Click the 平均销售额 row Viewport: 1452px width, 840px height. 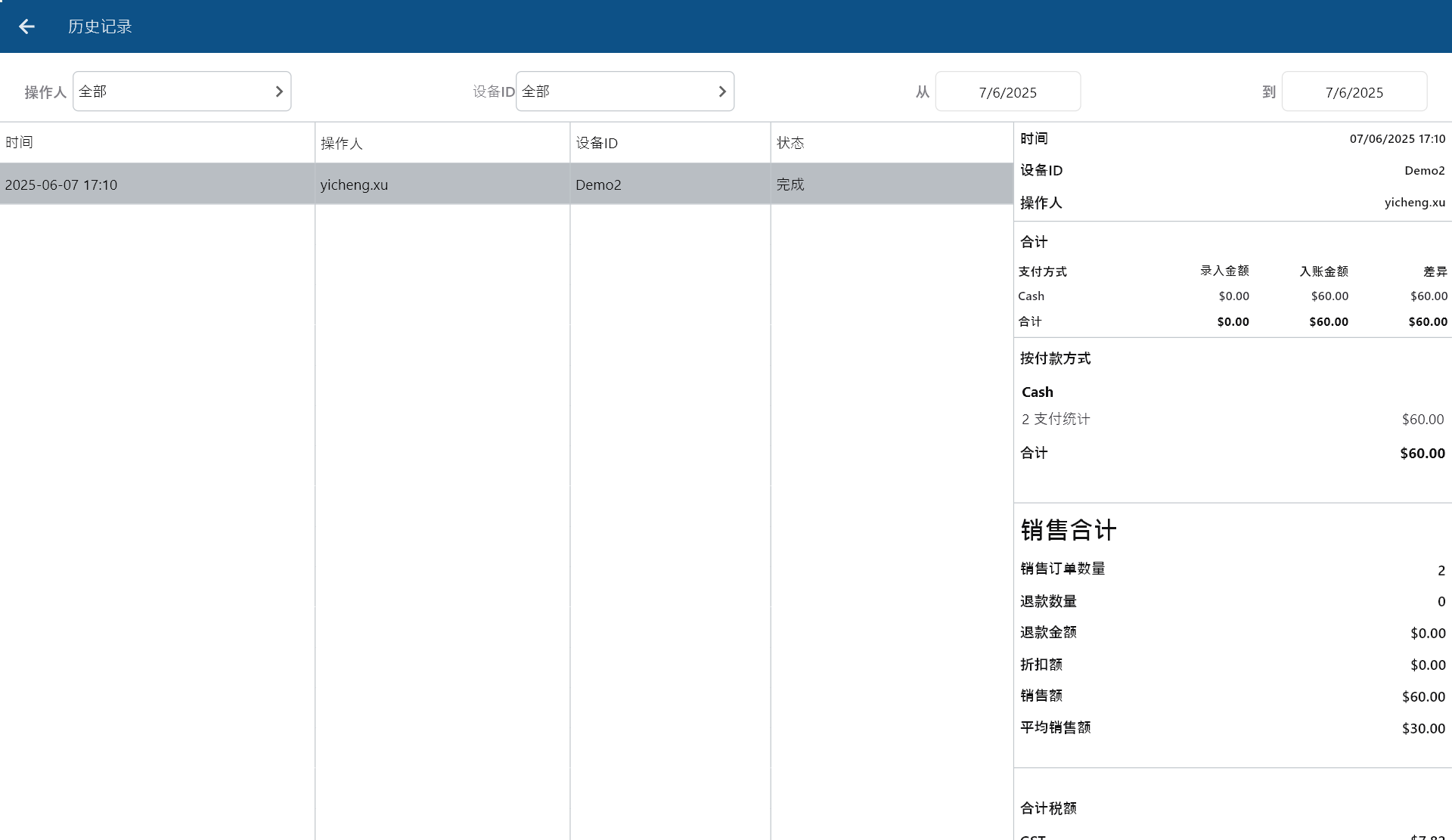(1233, 728)
